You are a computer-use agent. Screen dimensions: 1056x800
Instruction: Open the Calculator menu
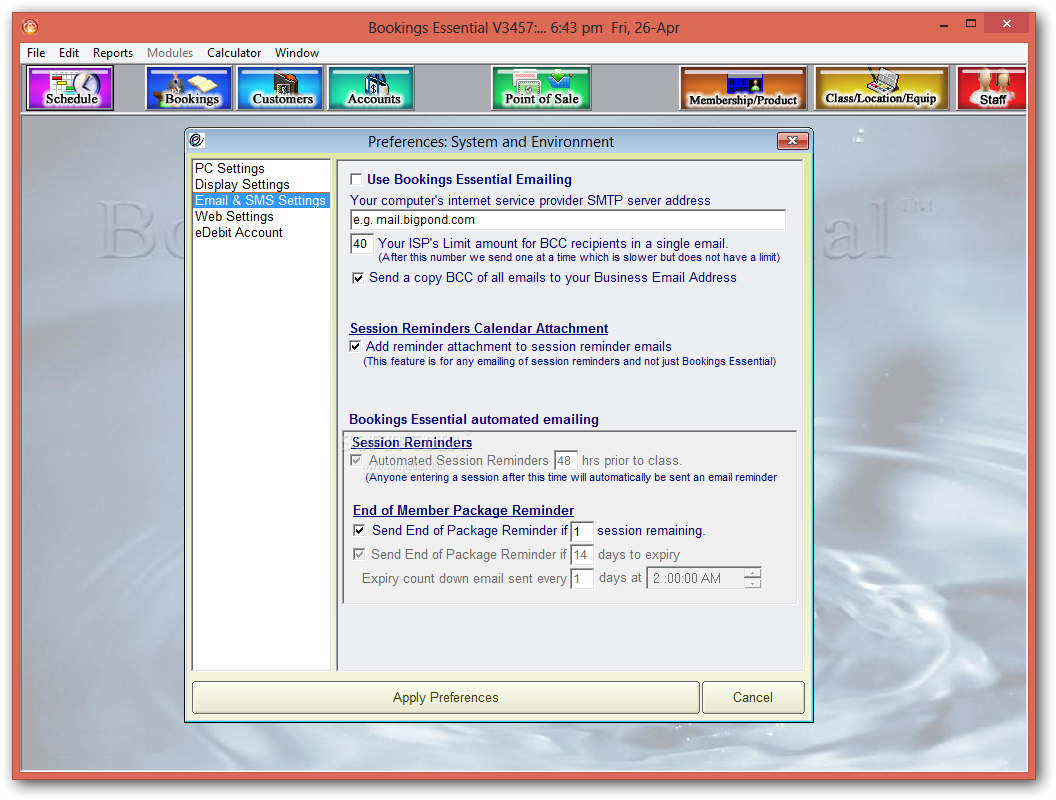coord(234,53)
